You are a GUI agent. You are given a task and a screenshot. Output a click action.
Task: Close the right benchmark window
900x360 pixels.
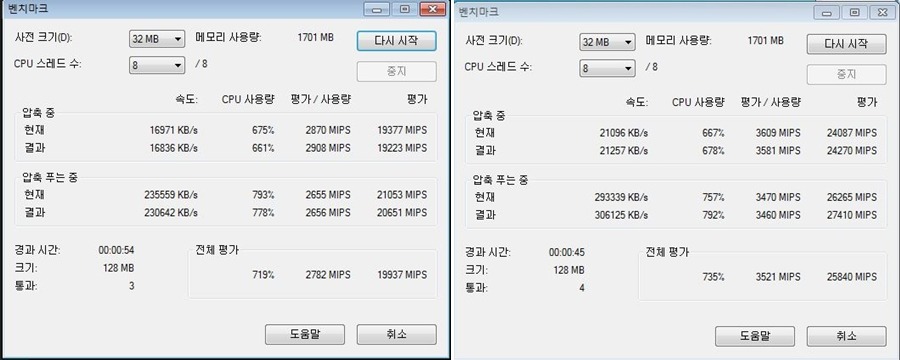(883, 12)
